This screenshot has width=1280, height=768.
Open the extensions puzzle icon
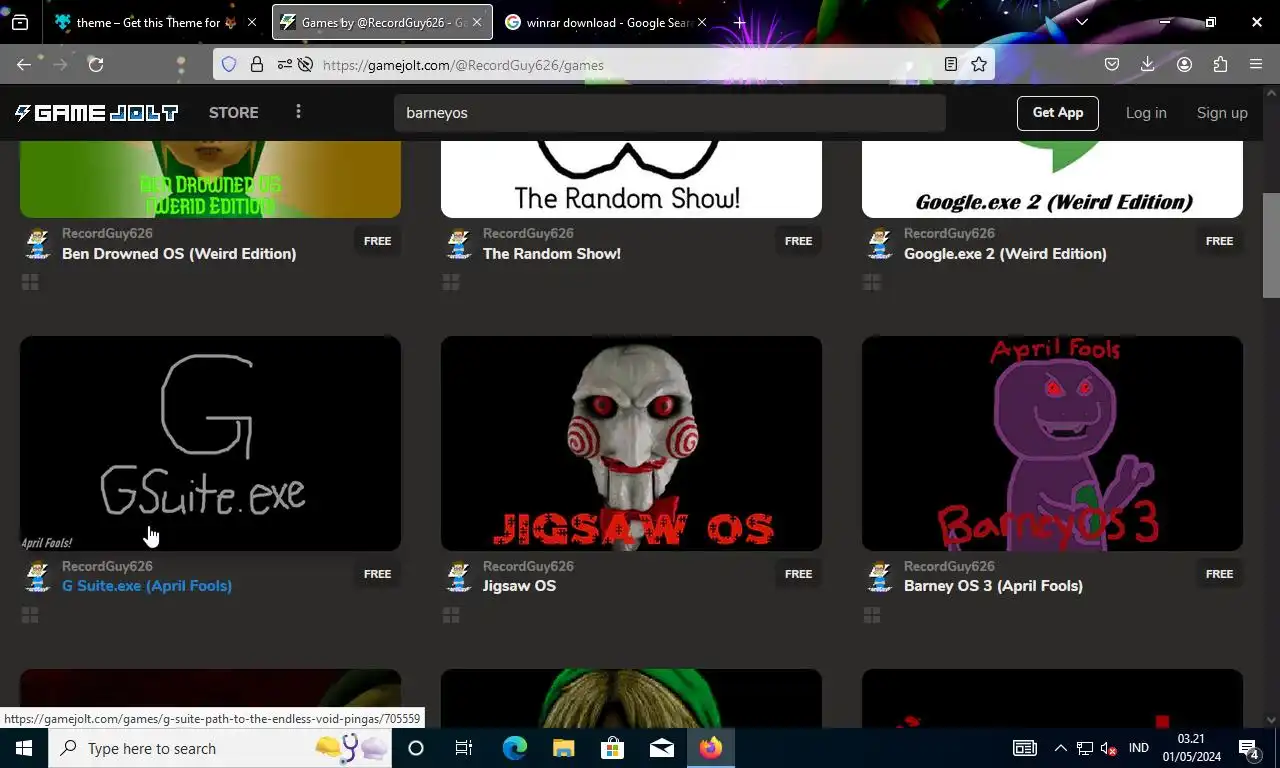[x=1220, y=65]
